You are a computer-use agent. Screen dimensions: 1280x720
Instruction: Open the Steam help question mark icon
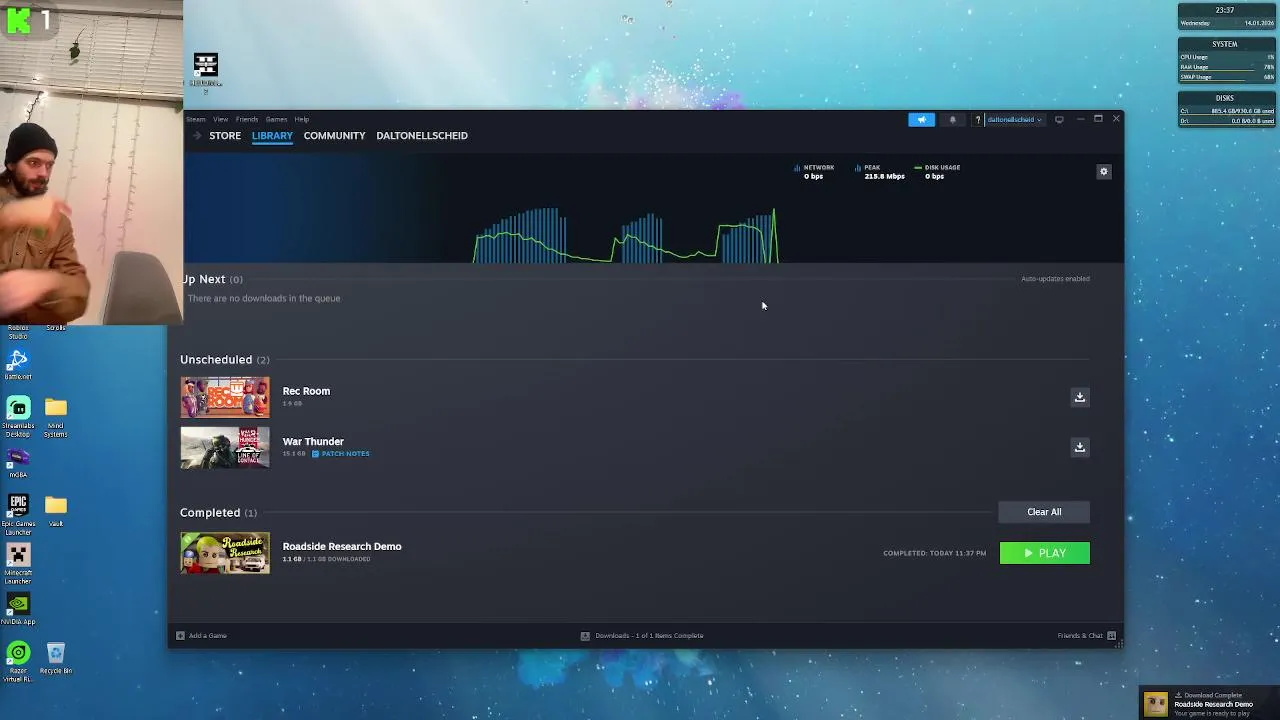point(978,120)
